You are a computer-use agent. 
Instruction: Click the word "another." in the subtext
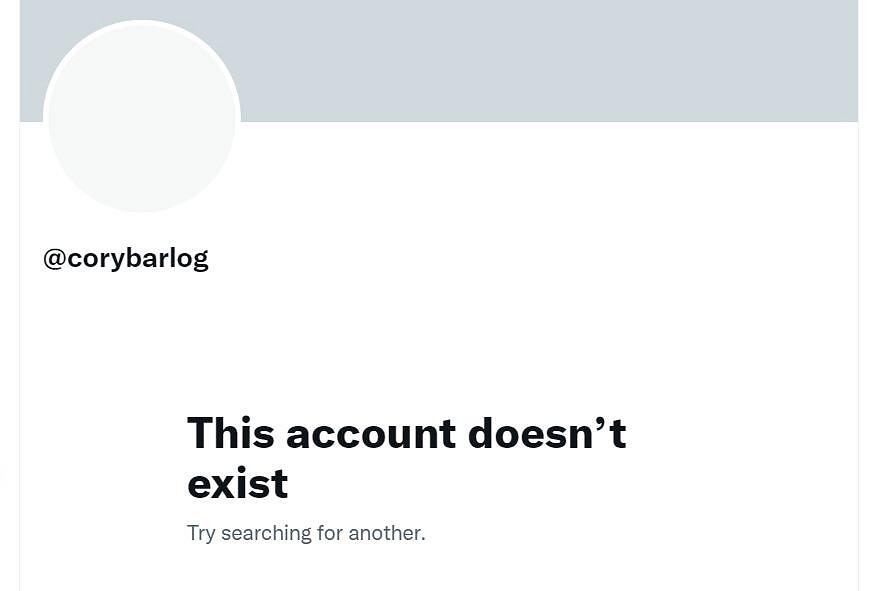coord(387,533)
